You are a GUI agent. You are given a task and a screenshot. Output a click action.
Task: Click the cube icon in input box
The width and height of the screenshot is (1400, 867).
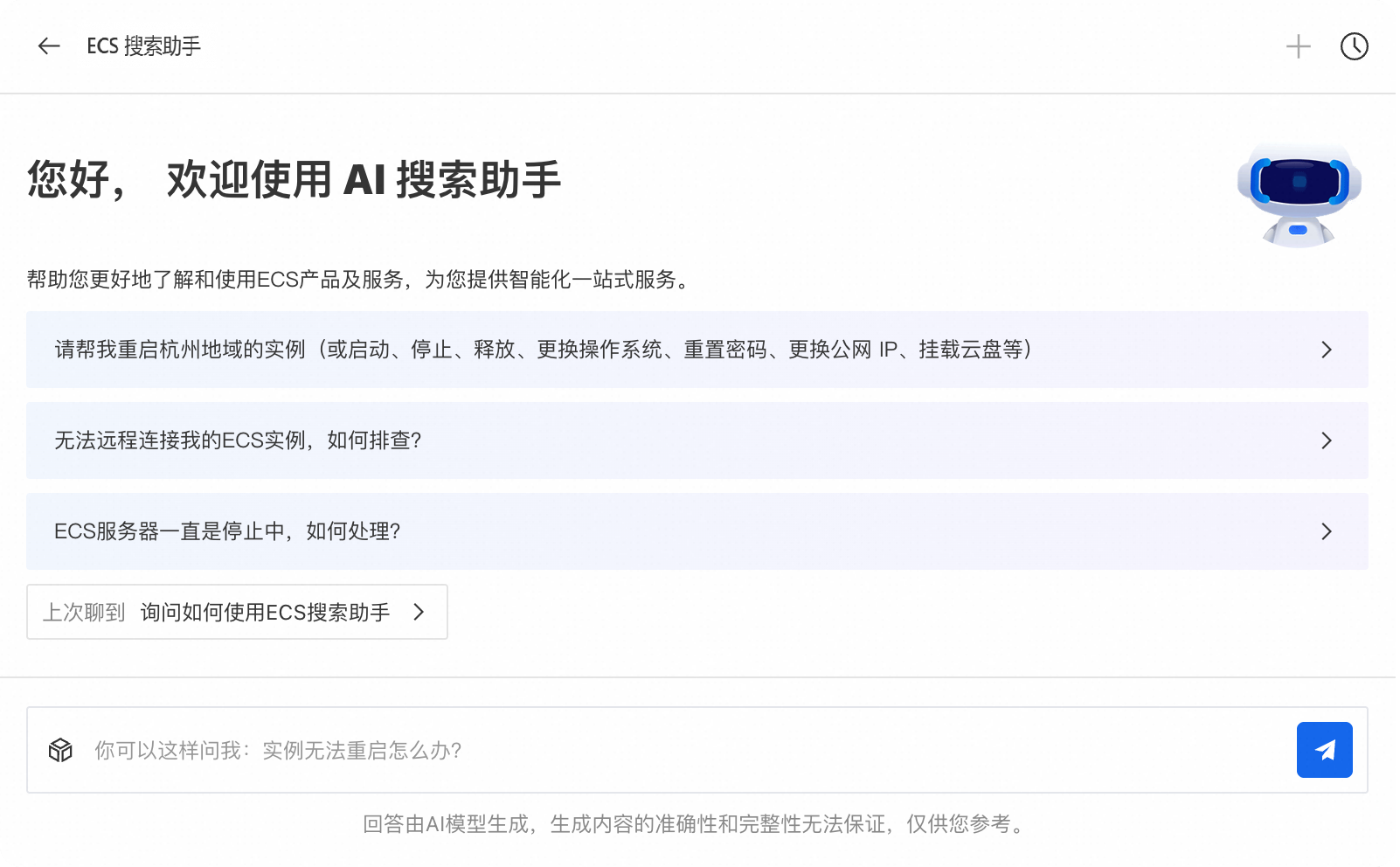tap(60, 750)
